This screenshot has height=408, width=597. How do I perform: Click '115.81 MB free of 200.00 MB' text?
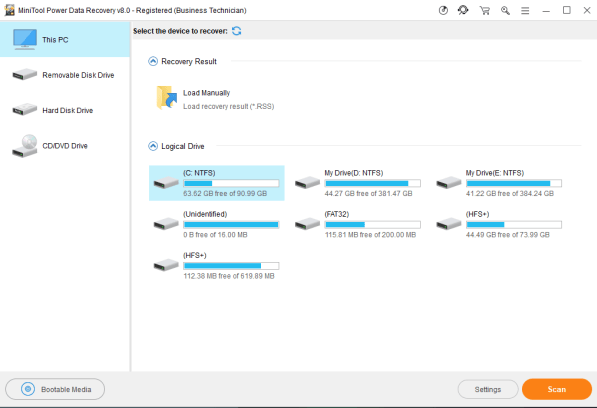click(x=370, y=234)
